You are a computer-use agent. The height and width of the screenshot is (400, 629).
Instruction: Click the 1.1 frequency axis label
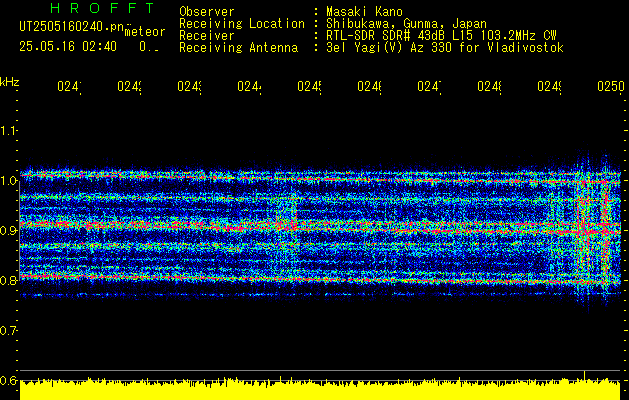[9, 130]
